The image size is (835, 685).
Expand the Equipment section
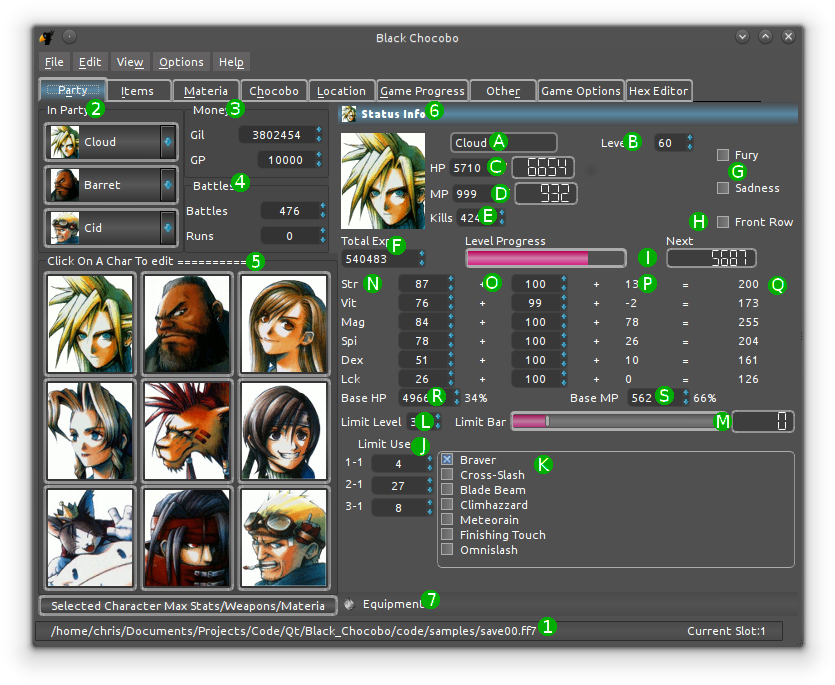pos(569,604)
